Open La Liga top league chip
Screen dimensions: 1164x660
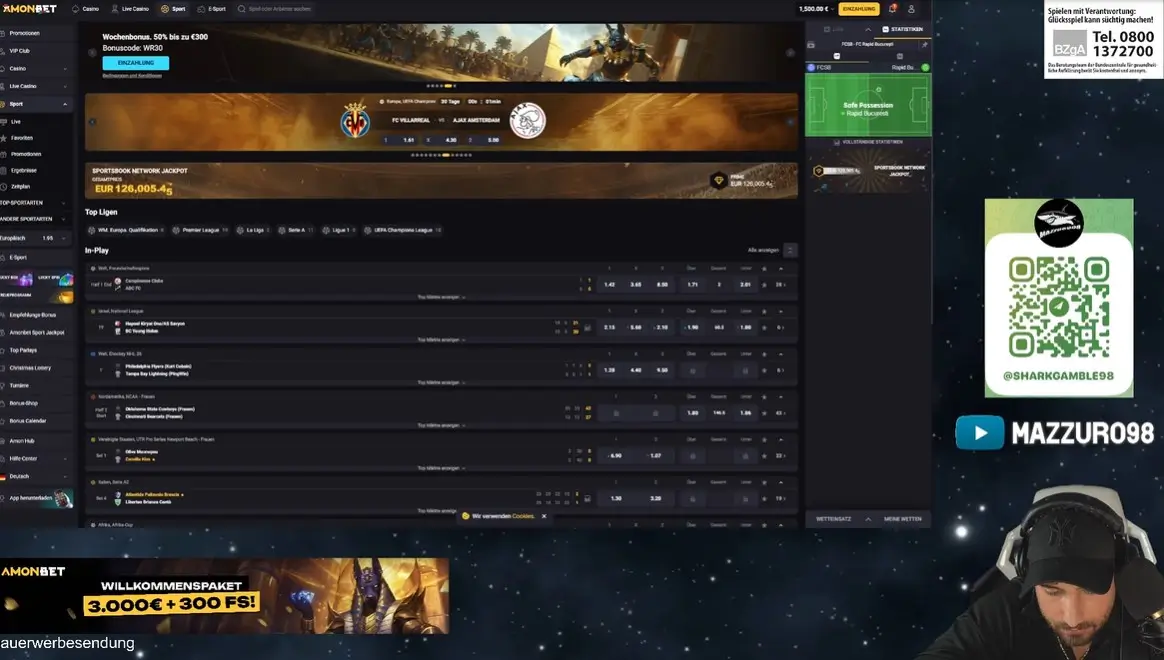[x=252, y=230]
